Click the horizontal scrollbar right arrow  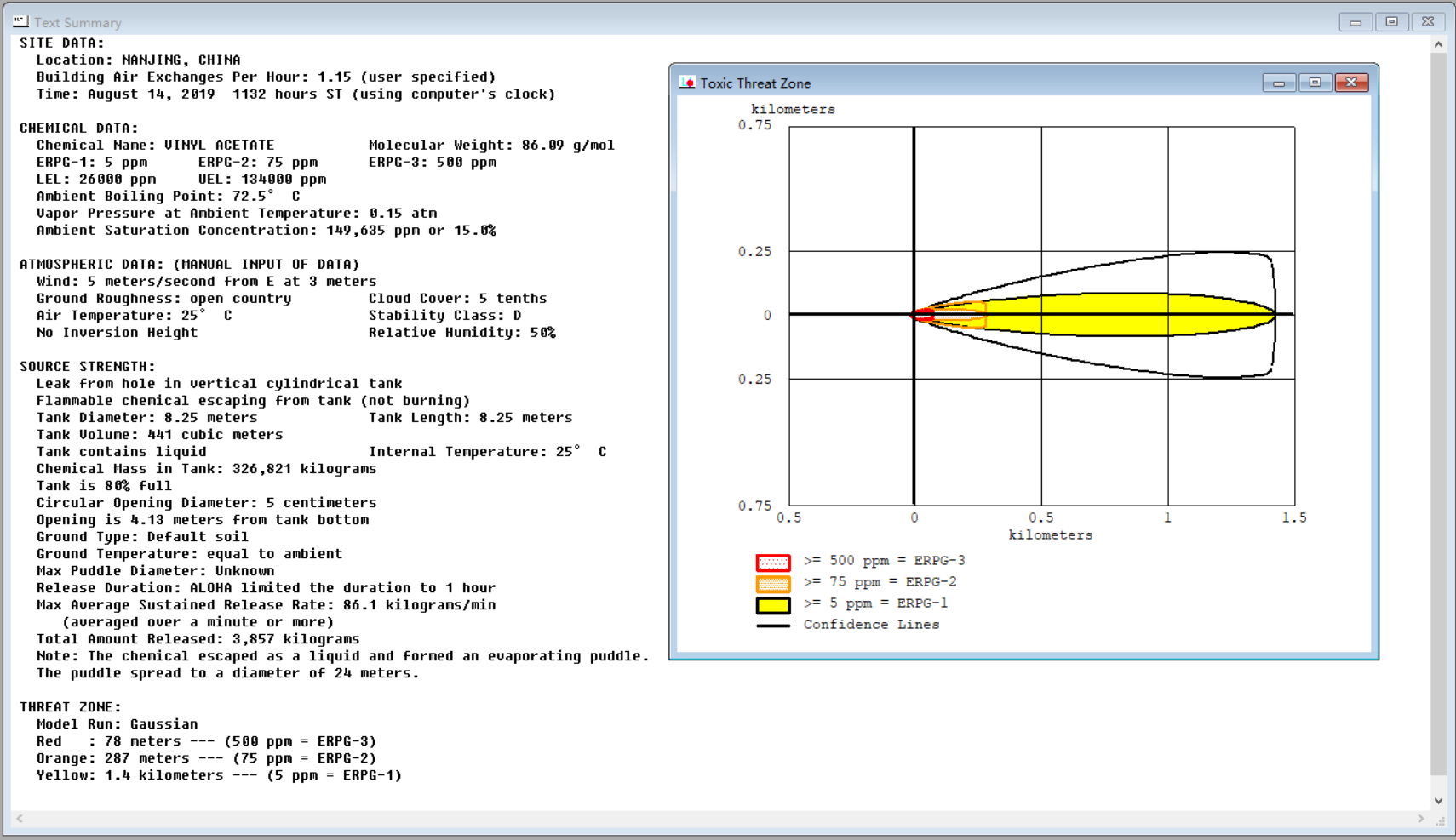pos(1420,819)
